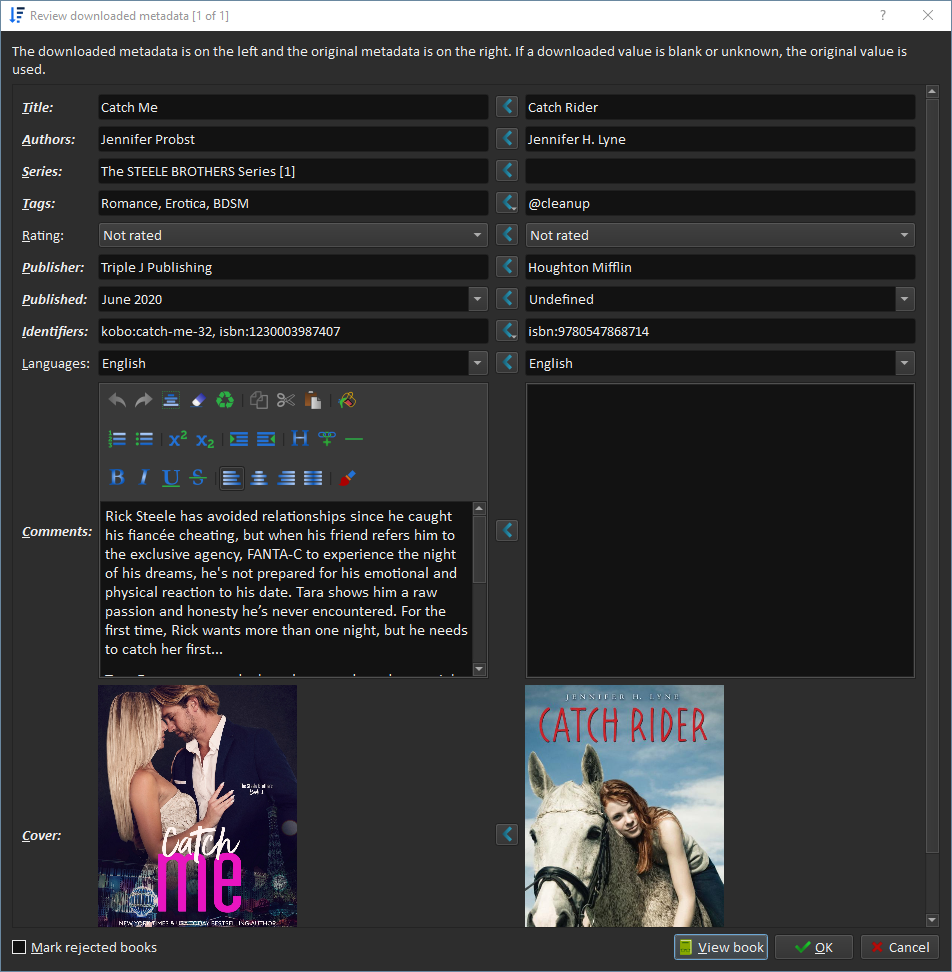Apply superscript formatting

click(178, 439)
